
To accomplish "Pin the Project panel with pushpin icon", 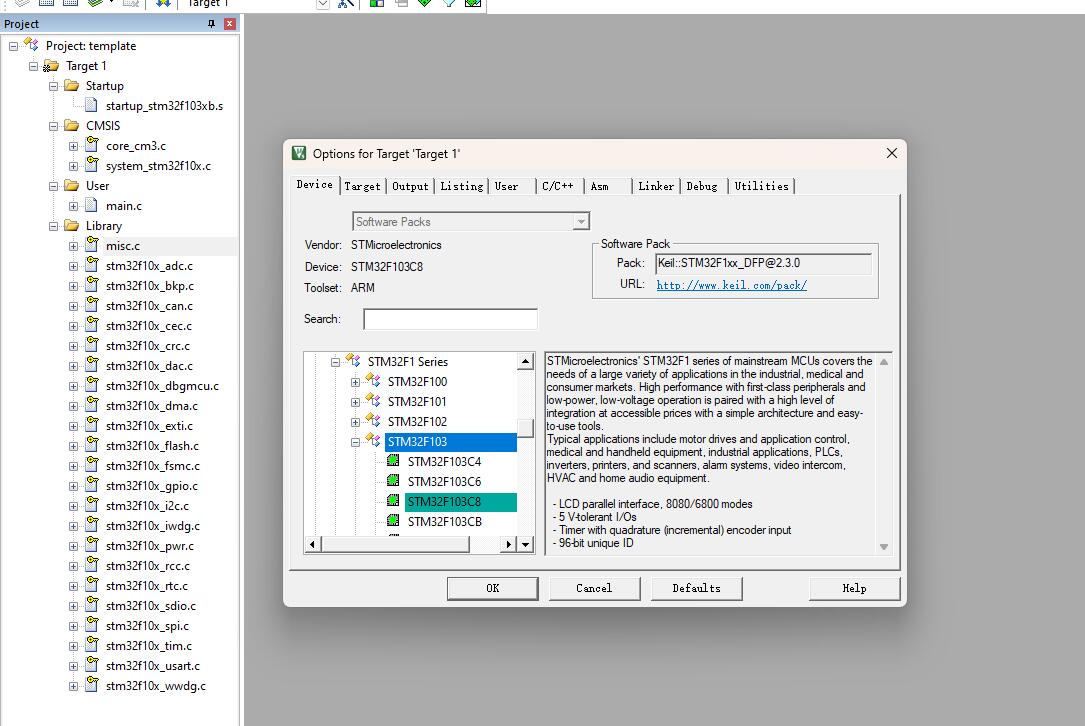I will click(x=211, y=24).
